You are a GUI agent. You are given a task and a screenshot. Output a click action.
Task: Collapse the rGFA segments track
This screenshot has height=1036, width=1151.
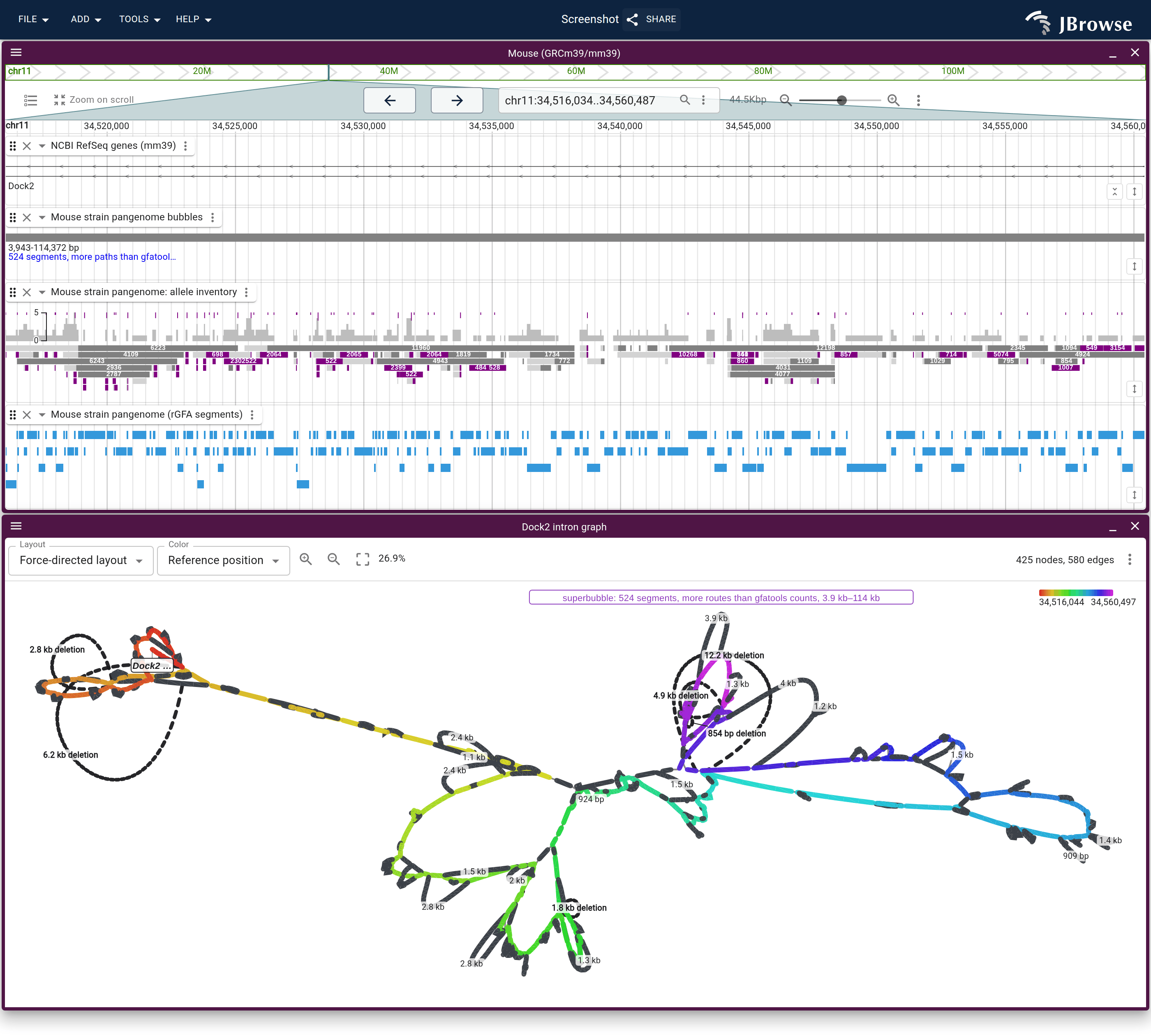click(42, 414)
